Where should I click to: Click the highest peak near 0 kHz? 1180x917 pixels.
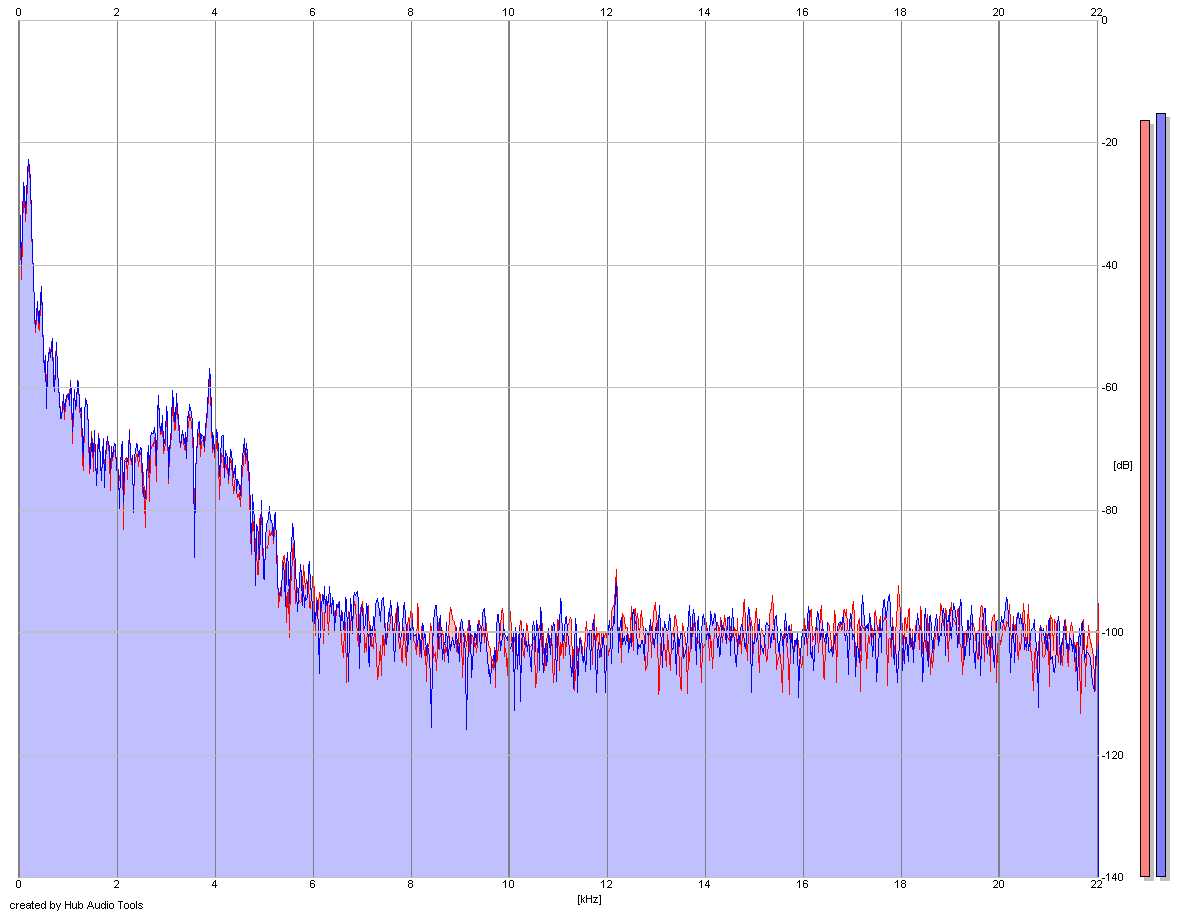pos(29,161)
